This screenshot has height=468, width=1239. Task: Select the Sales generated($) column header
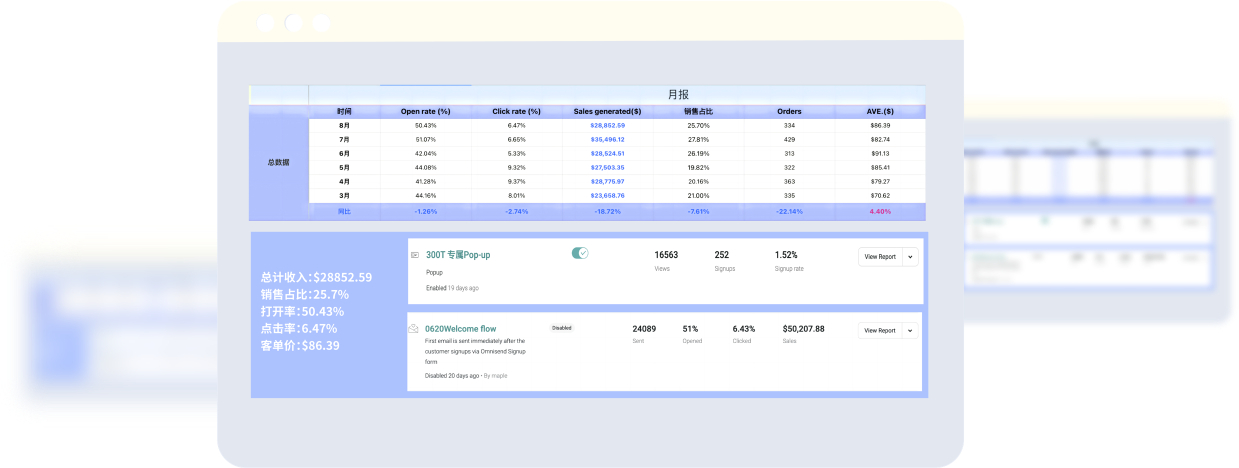coord(607,111)
